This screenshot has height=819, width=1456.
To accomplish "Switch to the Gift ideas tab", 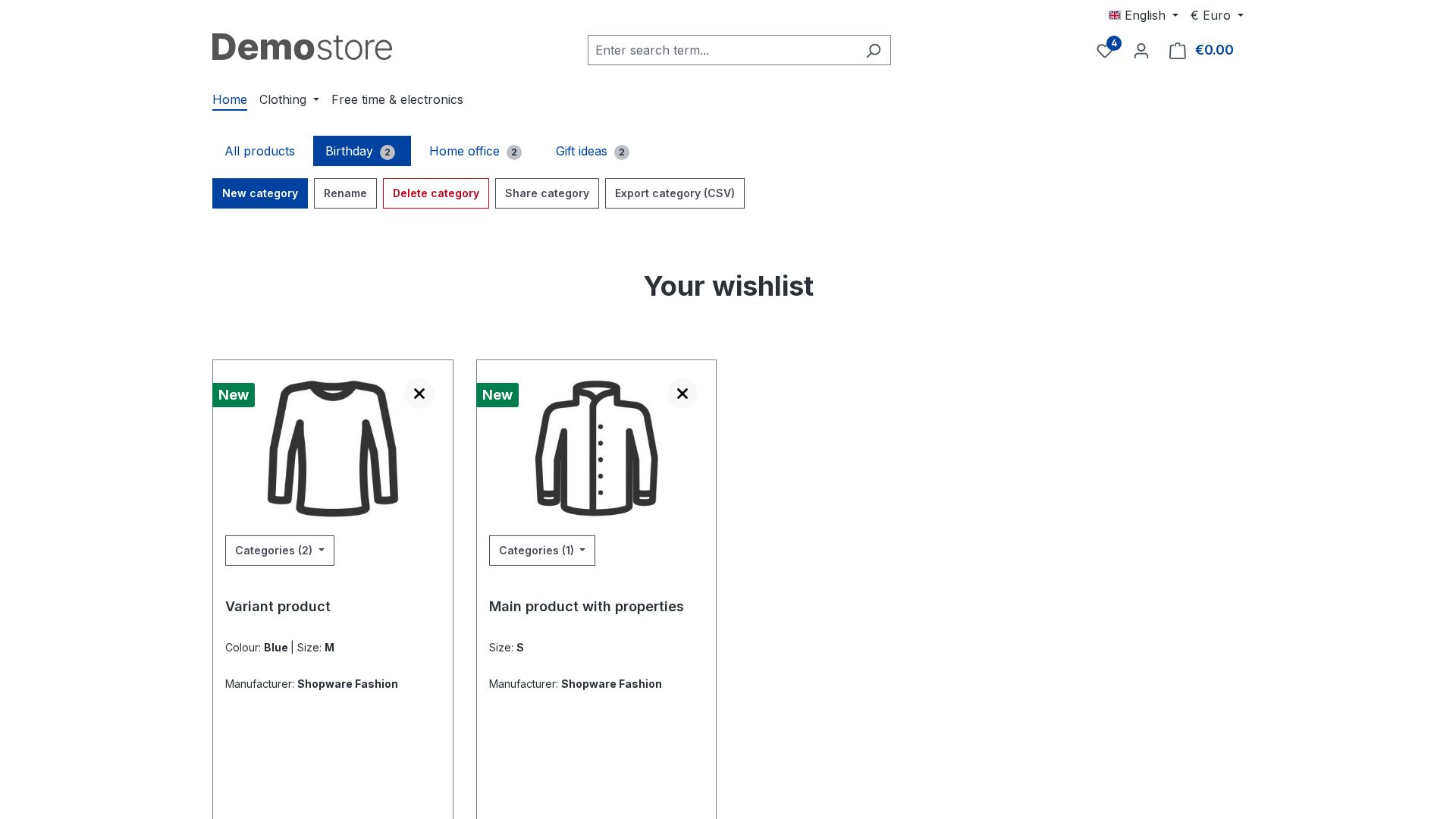I will [592, 151].
